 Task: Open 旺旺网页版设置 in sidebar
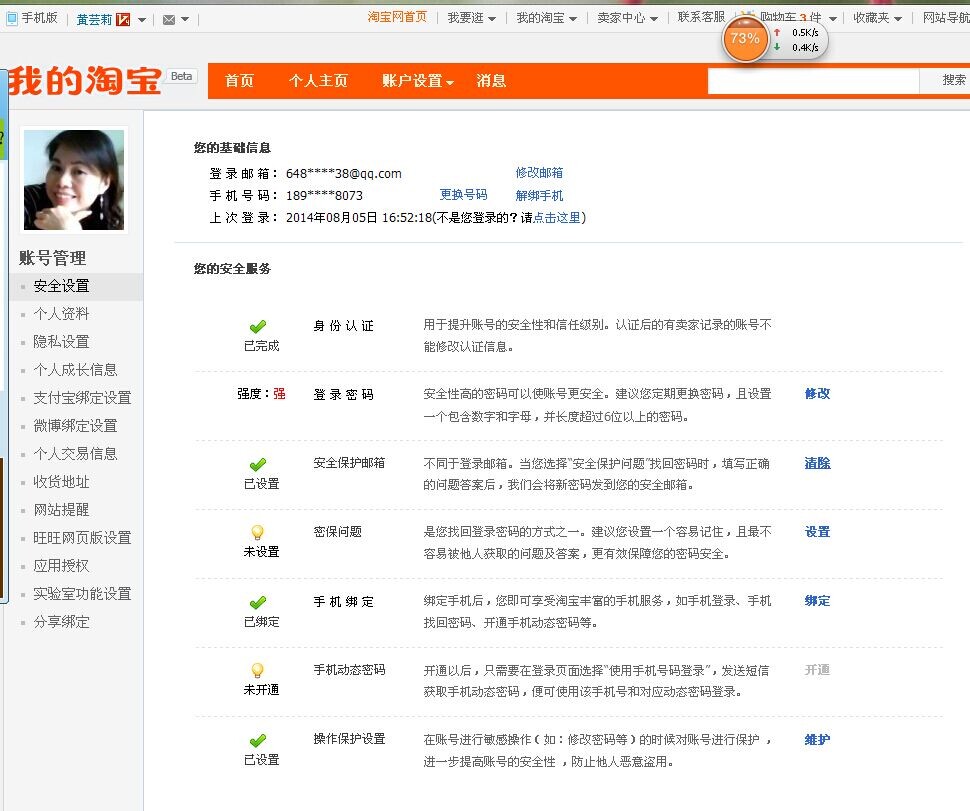coord(82,538)
